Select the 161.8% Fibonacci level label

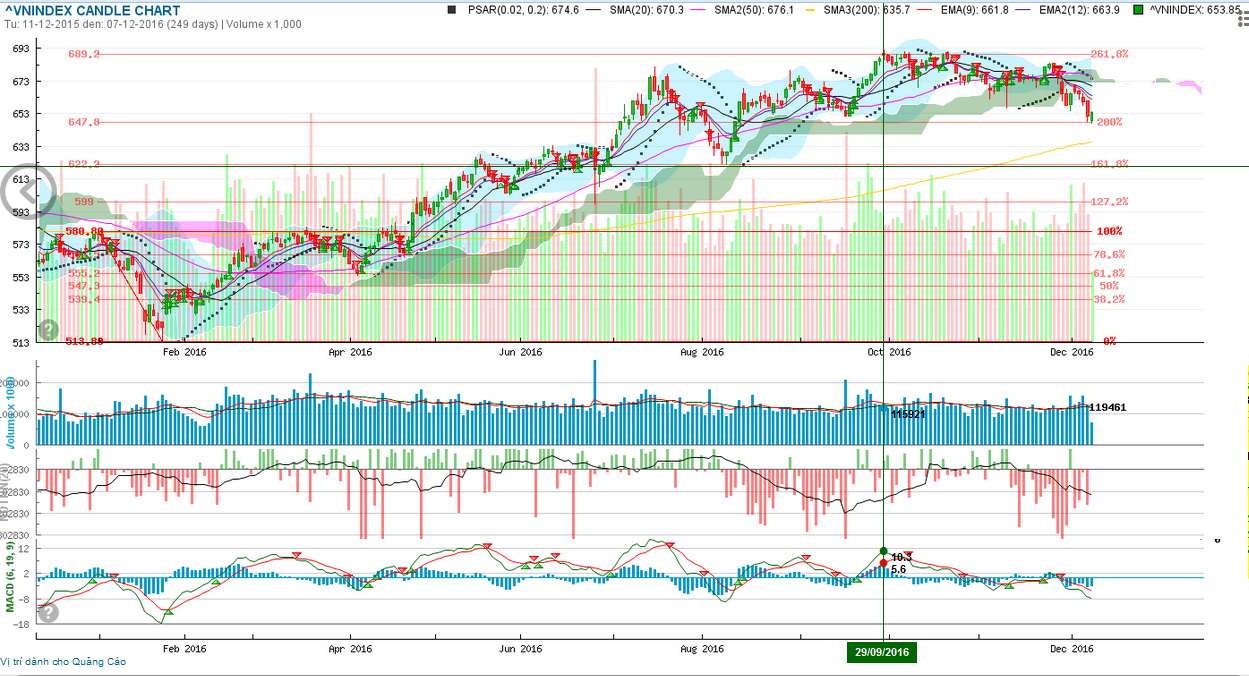click(x=1109, y=164)
